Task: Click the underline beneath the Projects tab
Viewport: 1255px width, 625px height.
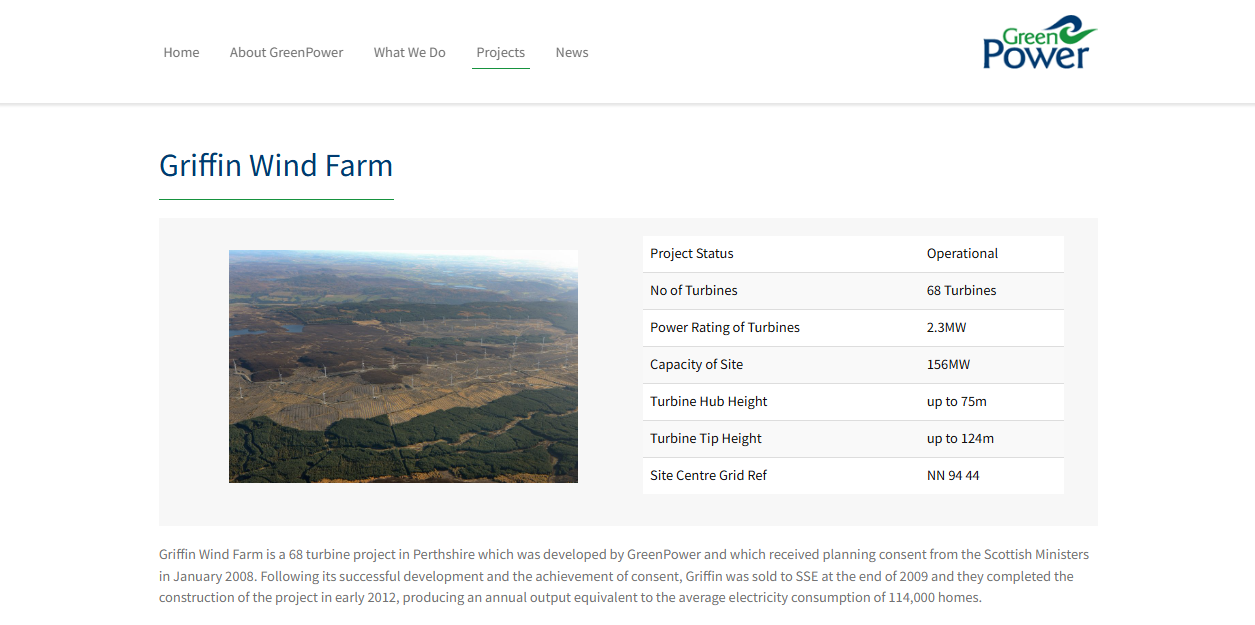Action: [x=500, y=68]
